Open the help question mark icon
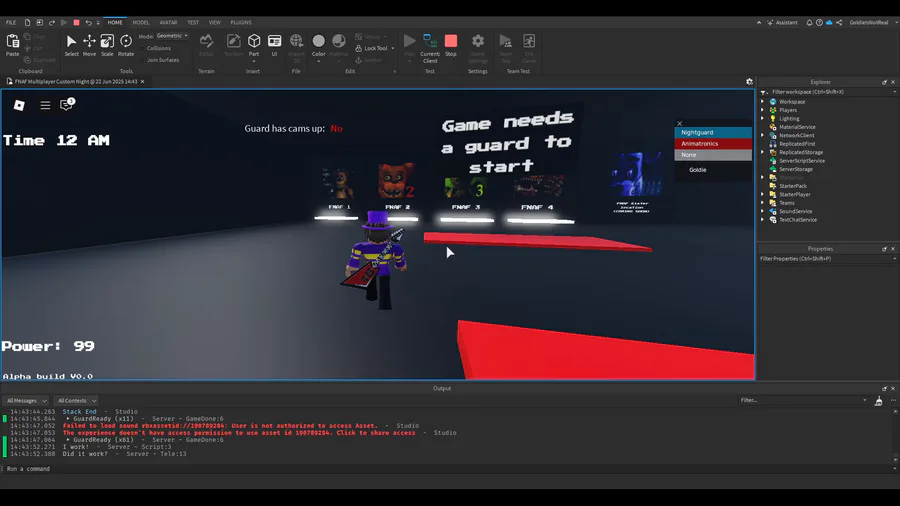This screenshot has height=506, width=900. pos(819,22)
